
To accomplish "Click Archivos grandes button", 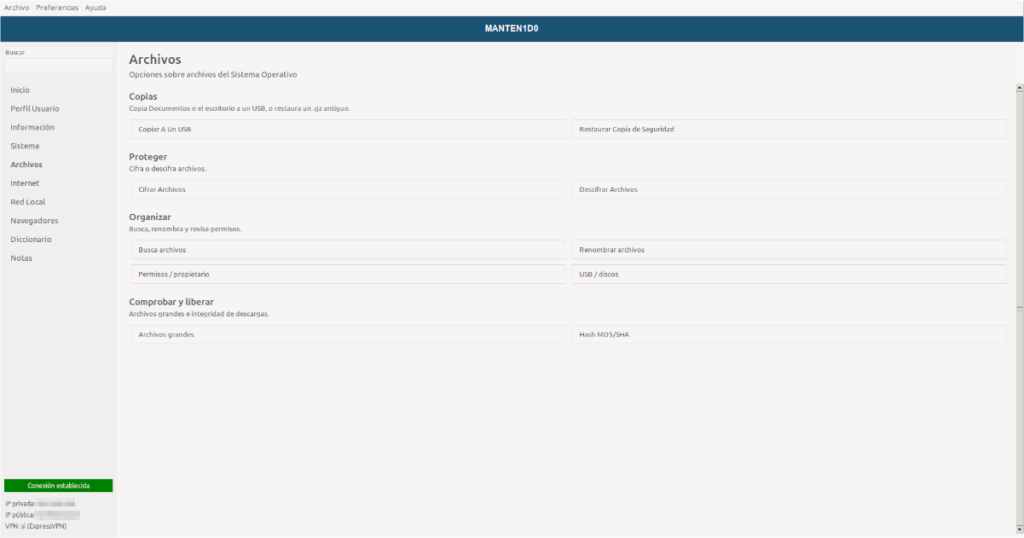I will 348,334.
